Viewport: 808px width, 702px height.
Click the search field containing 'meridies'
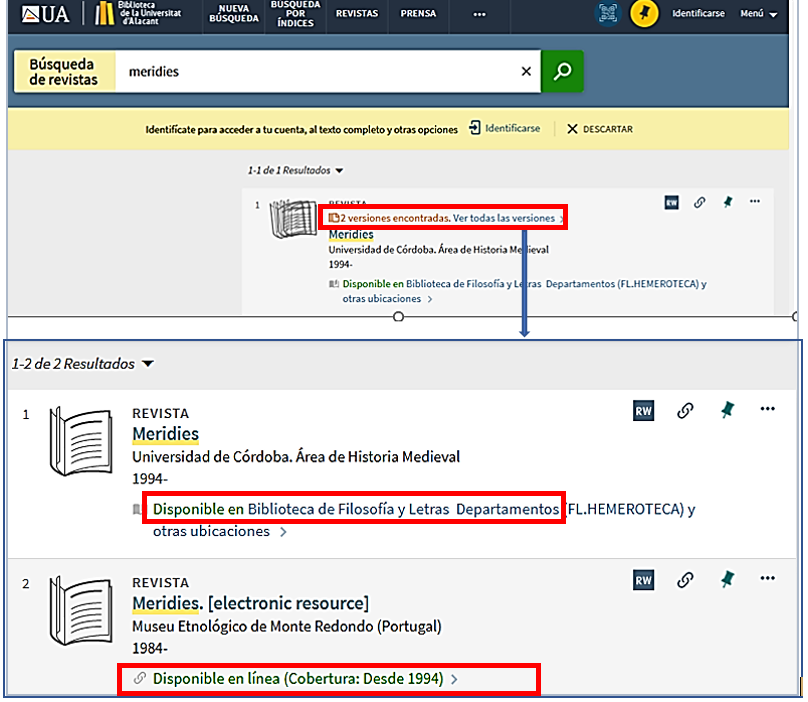tap(310, 72)
